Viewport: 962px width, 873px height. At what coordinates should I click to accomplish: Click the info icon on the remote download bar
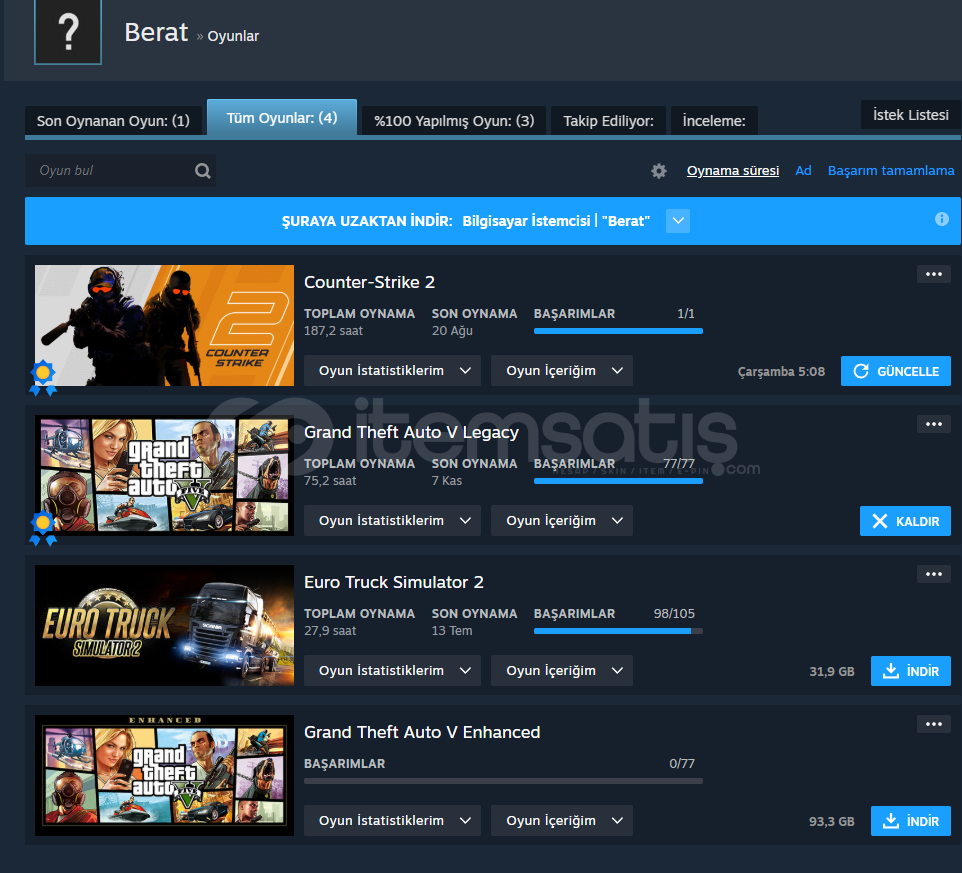tap(941, 219)
